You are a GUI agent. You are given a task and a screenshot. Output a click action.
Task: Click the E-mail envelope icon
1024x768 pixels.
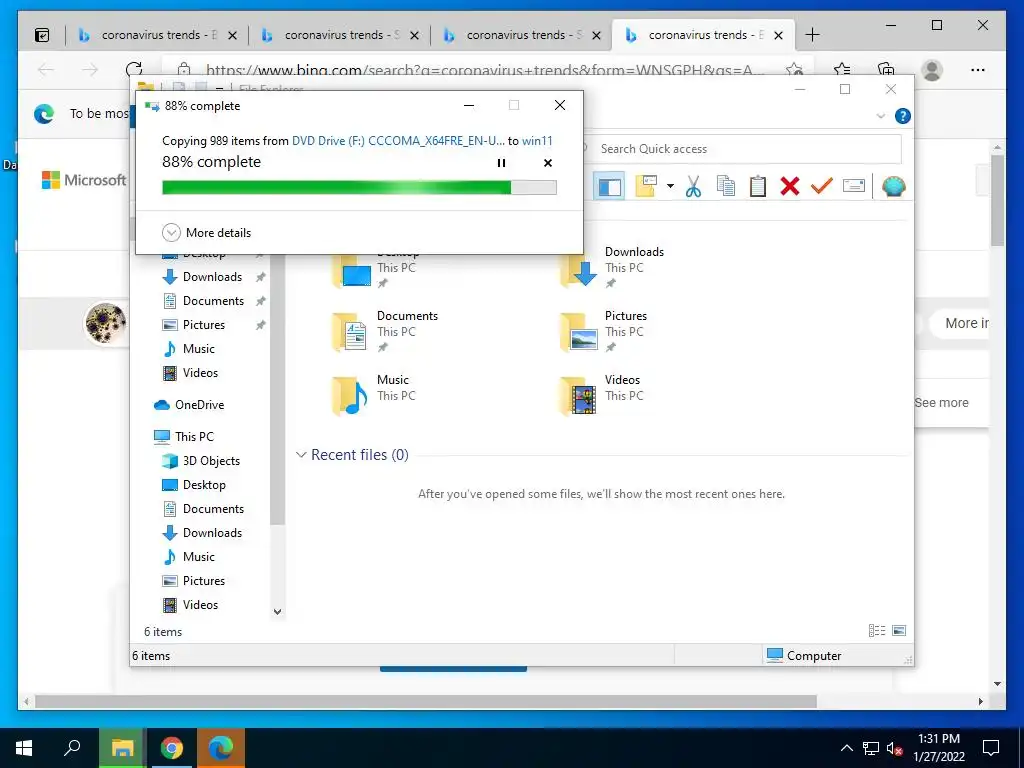click(x=854, y=187)
